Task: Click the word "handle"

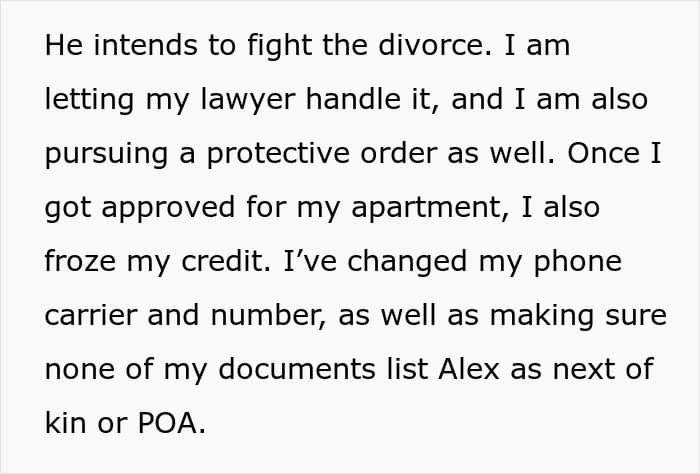Action: tap(353, 99)
